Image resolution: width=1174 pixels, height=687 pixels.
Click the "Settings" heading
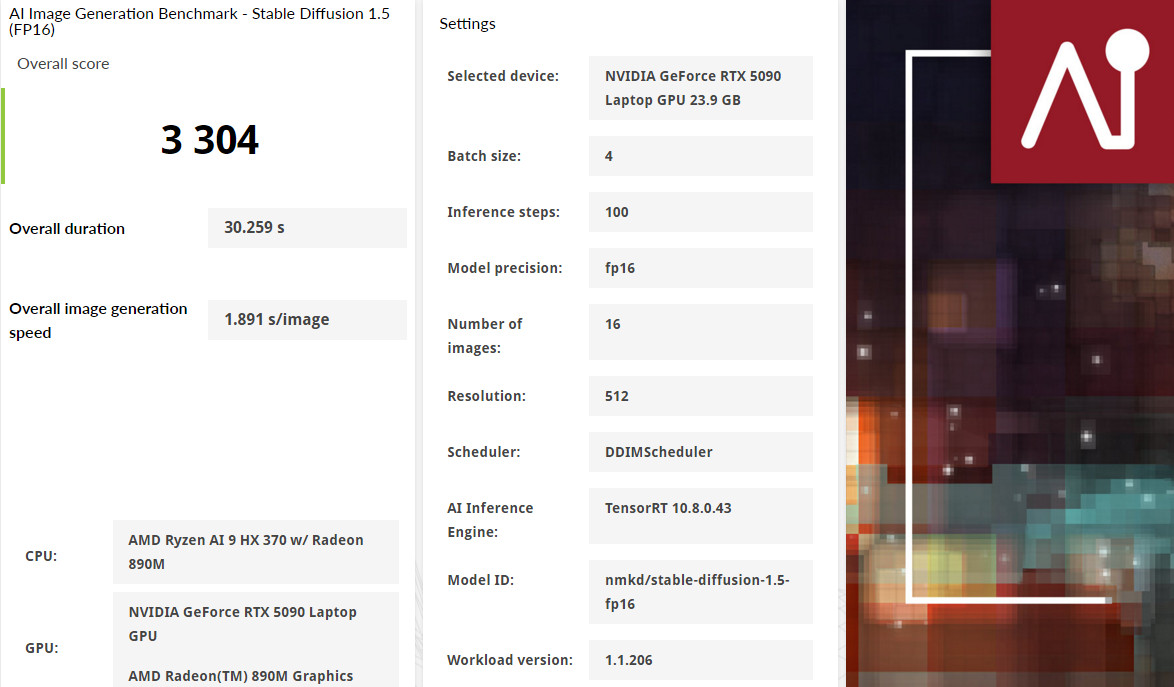pos(467,23)
